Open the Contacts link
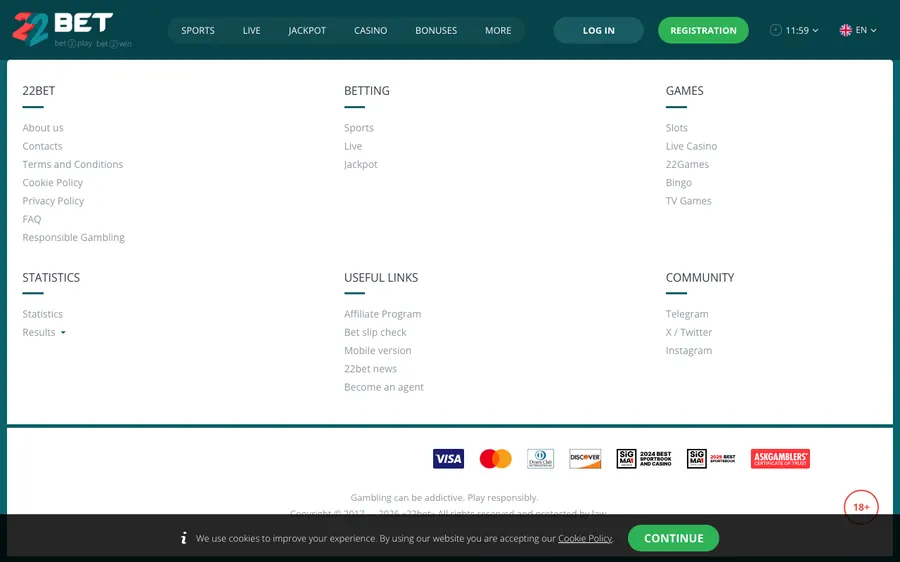This screenshot has height=562, width=900. [42, 146]
